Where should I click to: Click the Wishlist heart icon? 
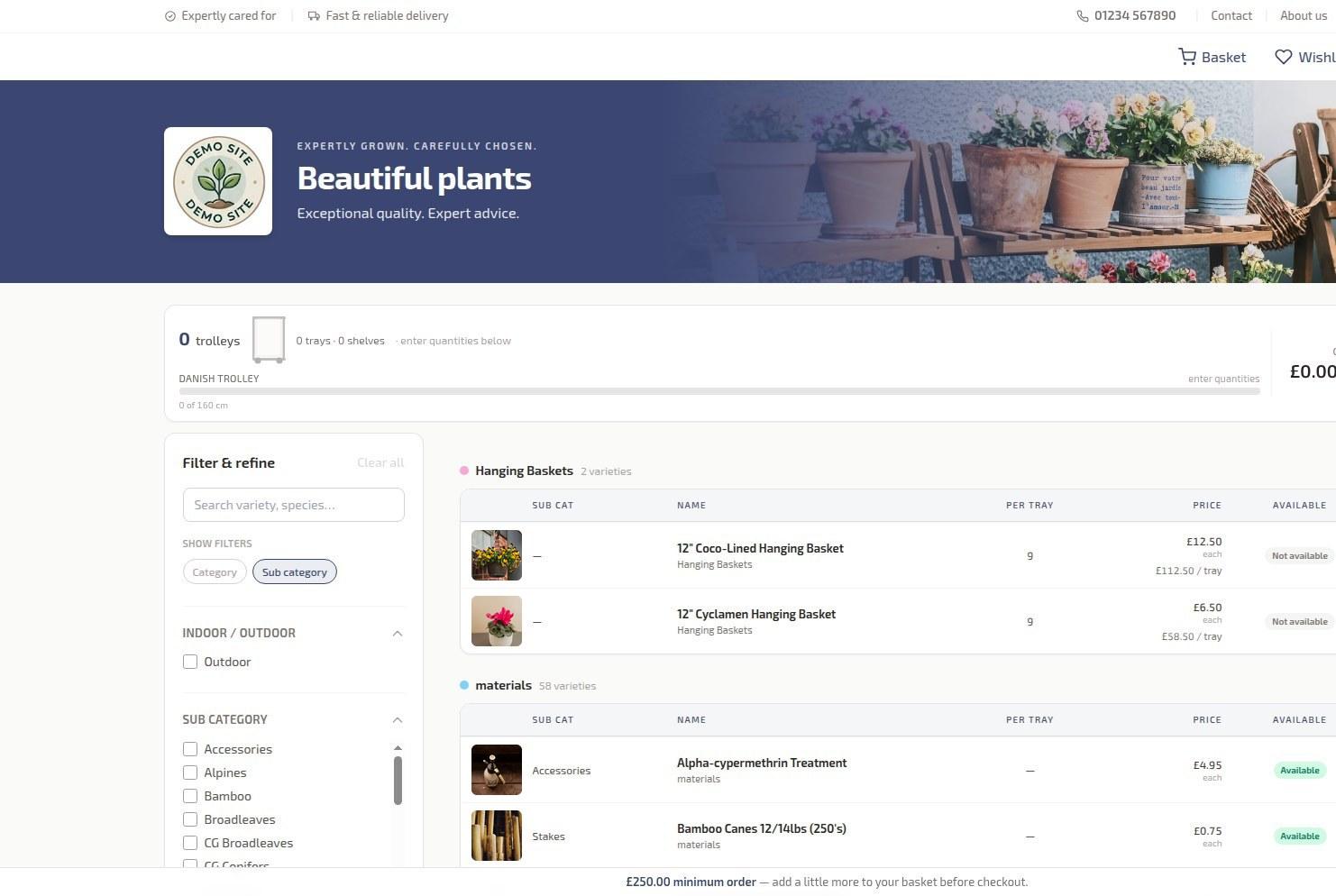[x=1284, y=57]
